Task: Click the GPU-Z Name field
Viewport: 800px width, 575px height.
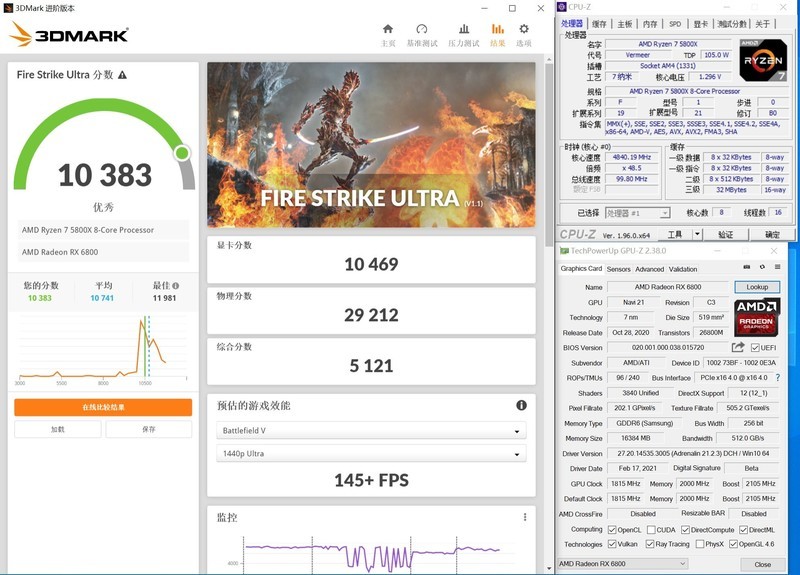Action: [668, 287]
